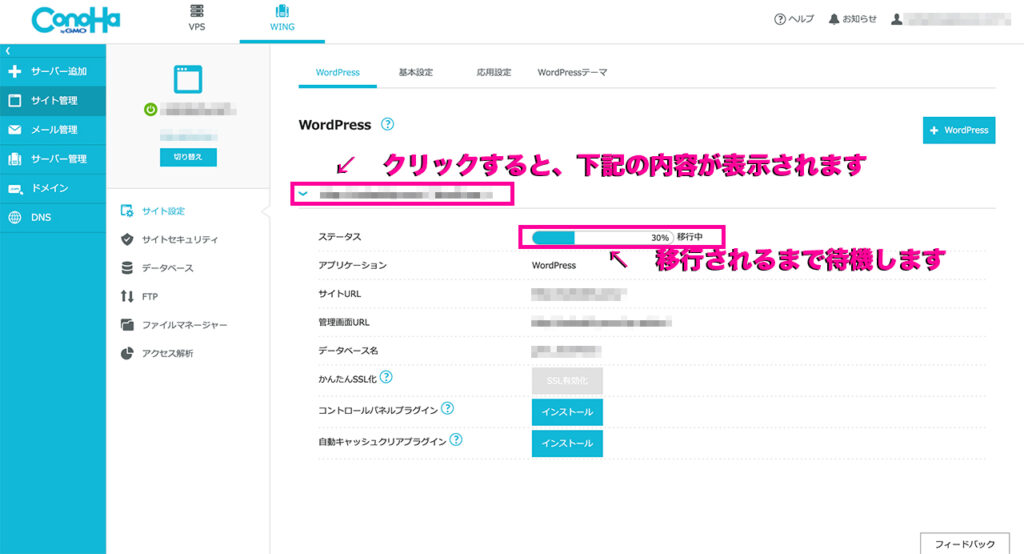Click the + WordPress add button
Viewport: 1024px width, 554px height.
point(959,130)
